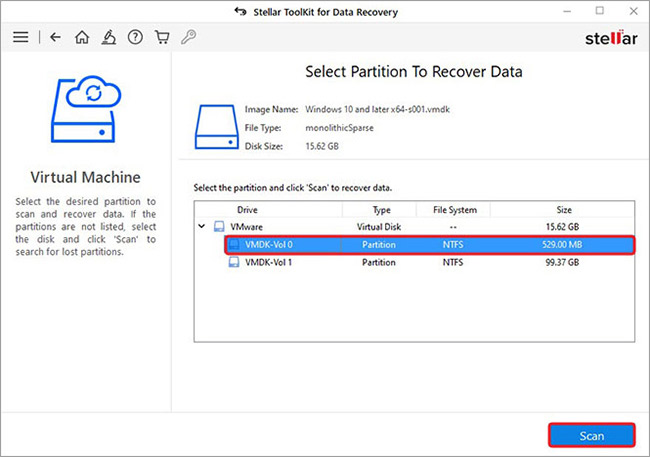Click the Disk Size 15.62 GB value
The width and height of the screenshot is (650, 457).
[322, 146]
